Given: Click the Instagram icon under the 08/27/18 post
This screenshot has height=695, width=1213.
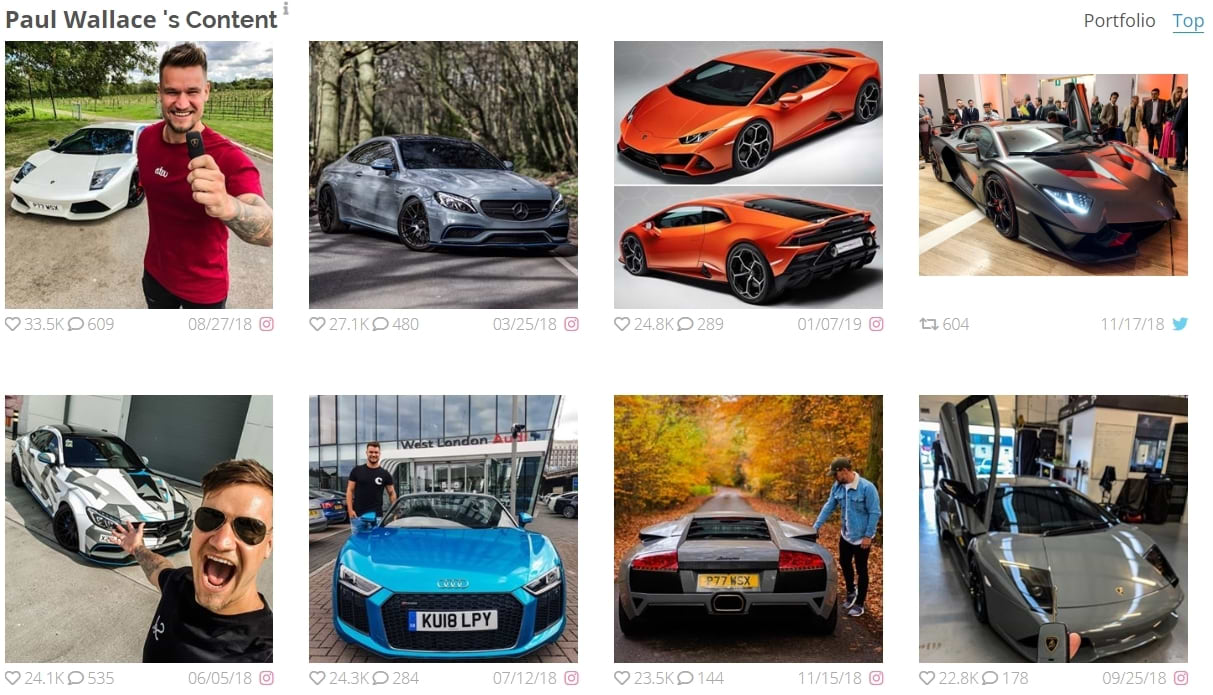Looking at the screenshot, I should [x=267, y=324].
